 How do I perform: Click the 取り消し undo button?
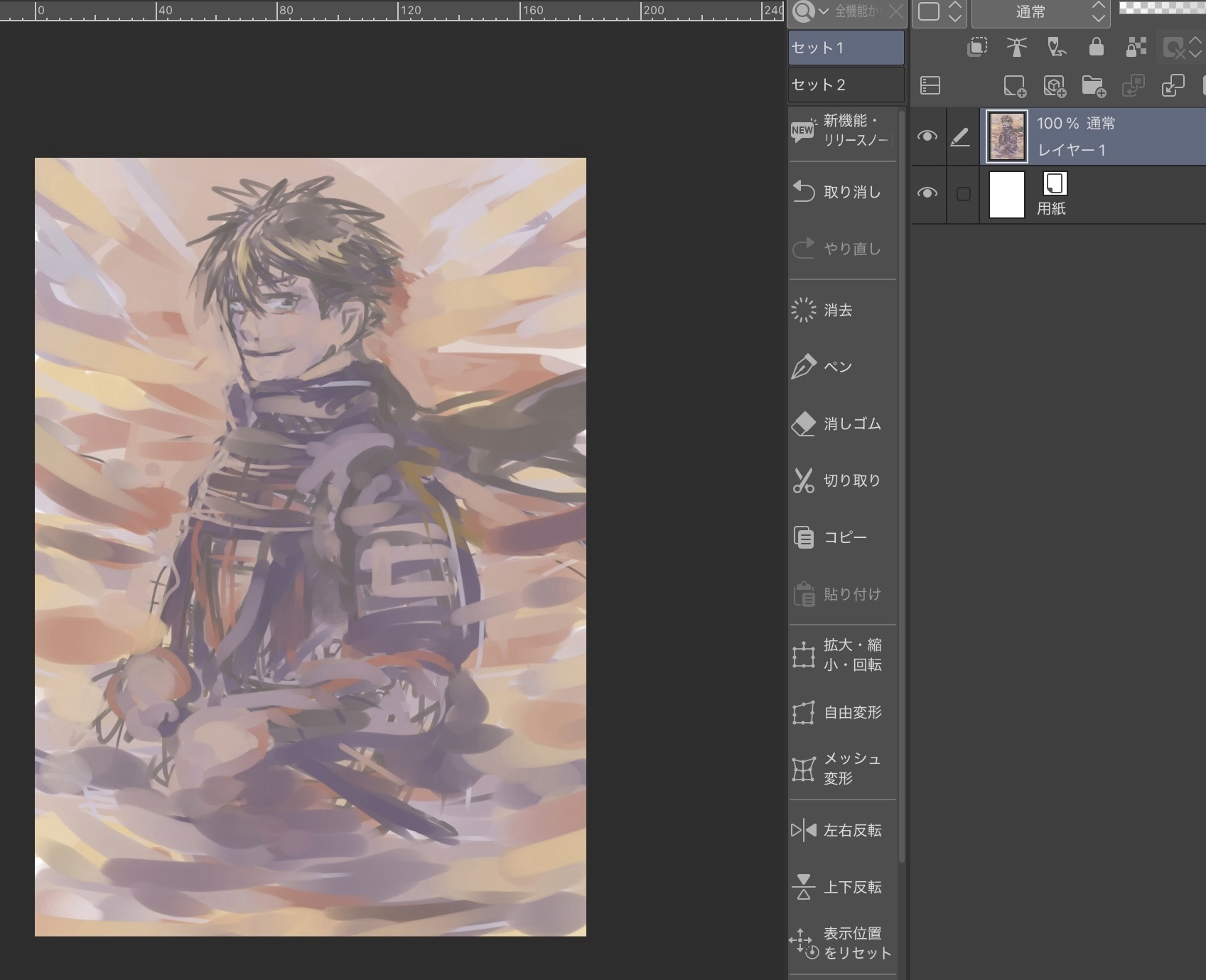[x=842, y=192]
